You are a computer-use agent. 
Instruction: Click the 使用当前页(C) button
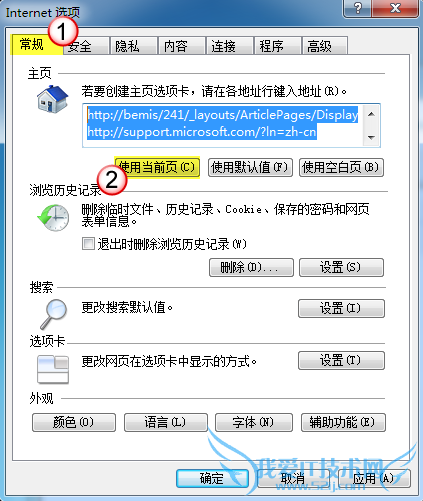click(157, 167)
